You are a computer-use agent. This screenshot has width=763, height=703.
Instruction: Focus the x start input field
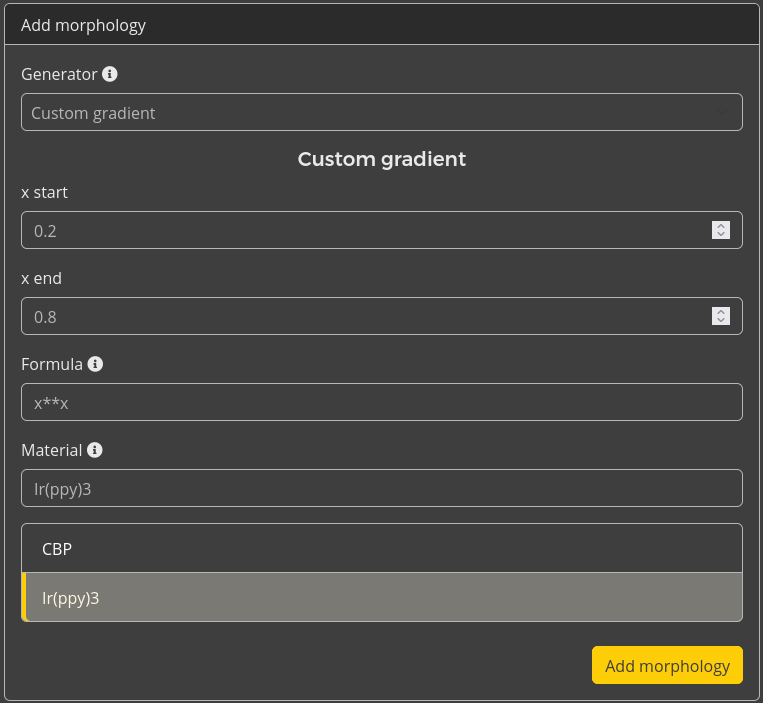(360, 231)
